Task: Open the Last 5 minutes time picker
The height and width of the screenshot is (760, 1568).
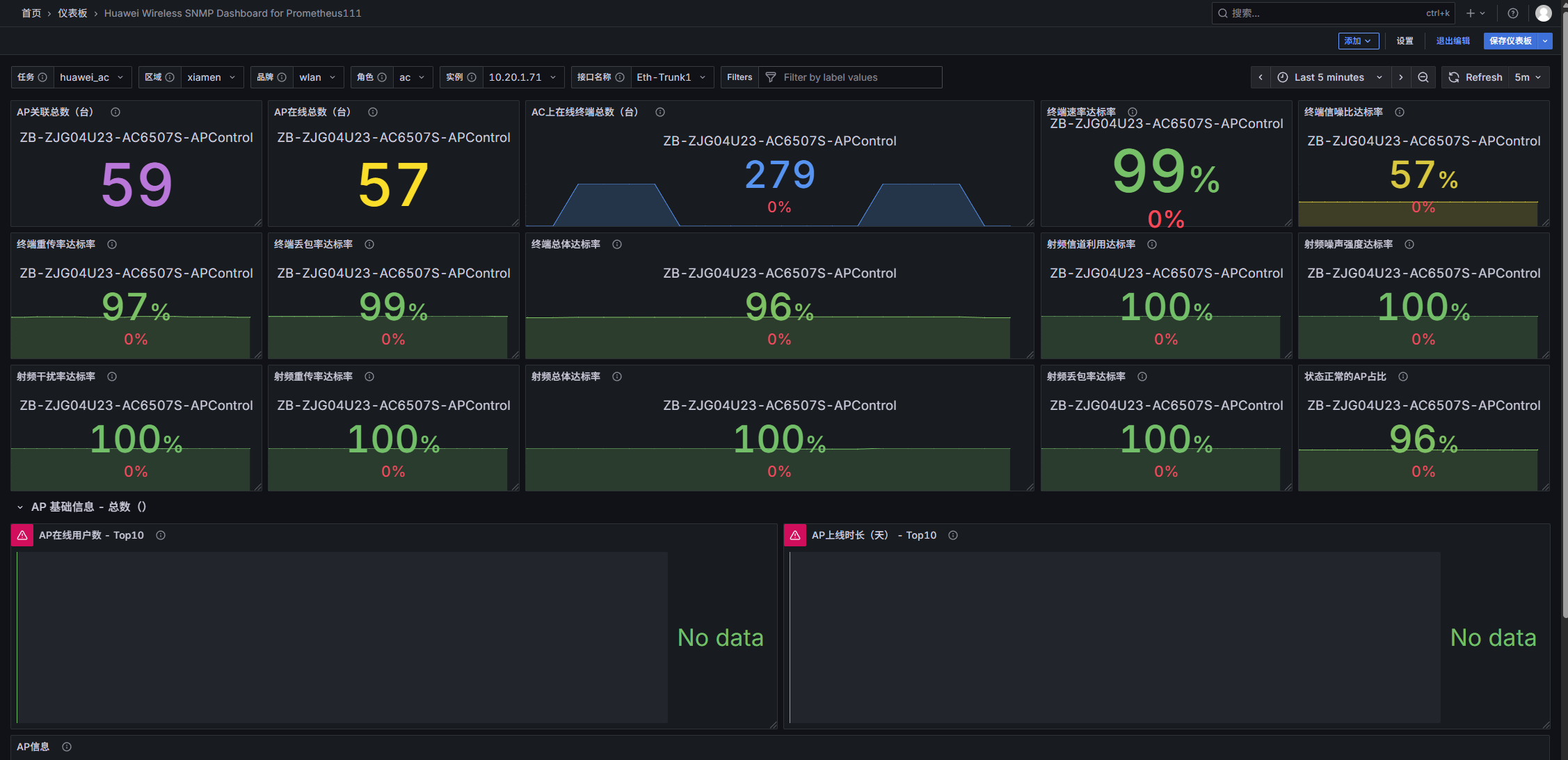Action: [x=1330, y=77]
